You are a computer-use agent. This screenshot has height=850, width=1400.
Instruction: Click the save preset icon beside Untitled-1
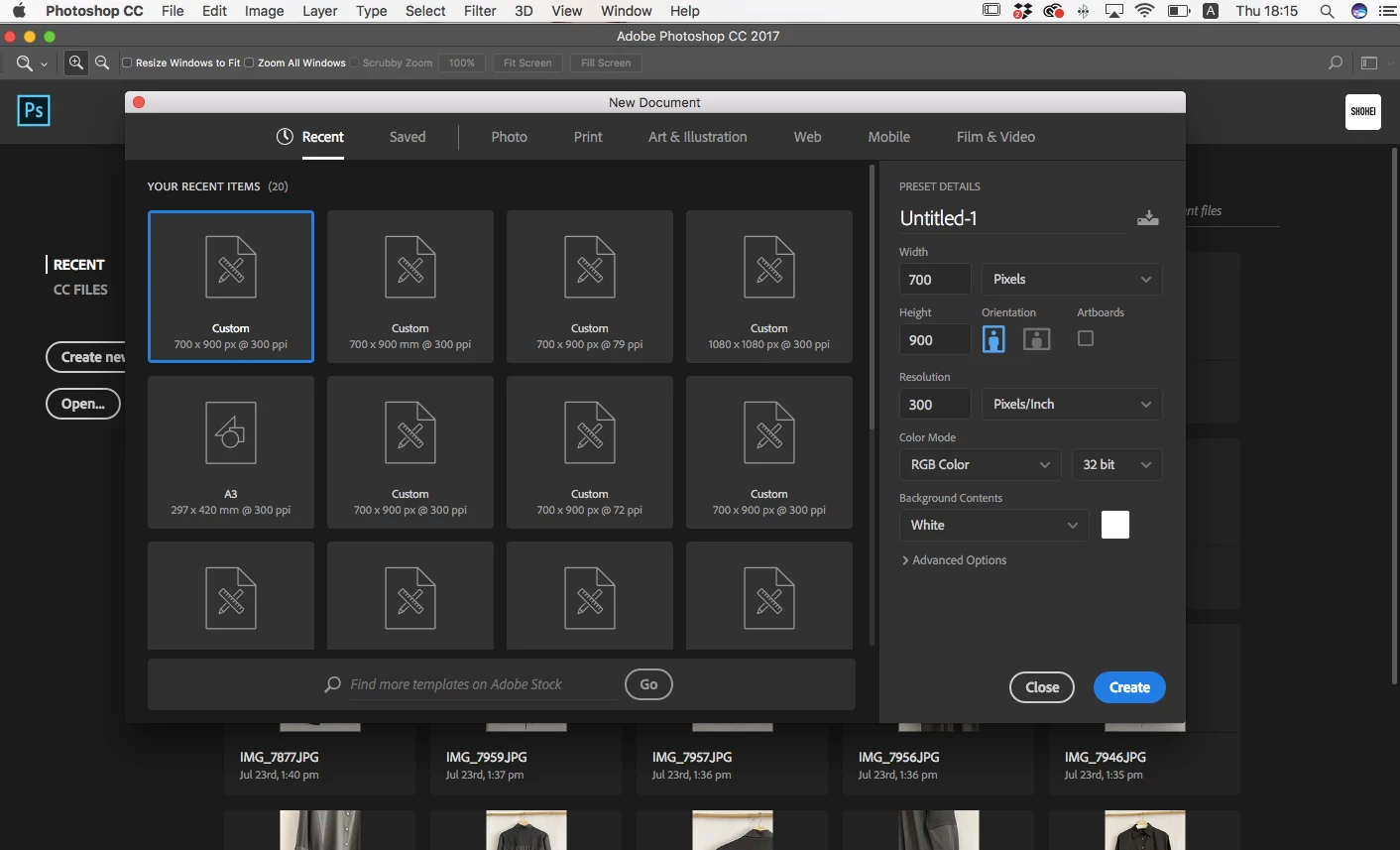[1148, 218]
